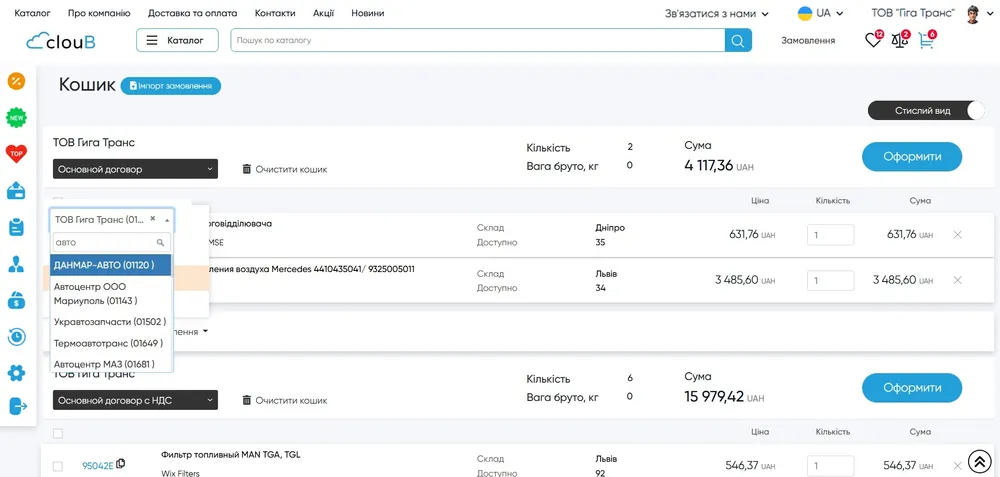Remove the 631,76 UAH item with X
1000x477 pixels.
(957, 235)
